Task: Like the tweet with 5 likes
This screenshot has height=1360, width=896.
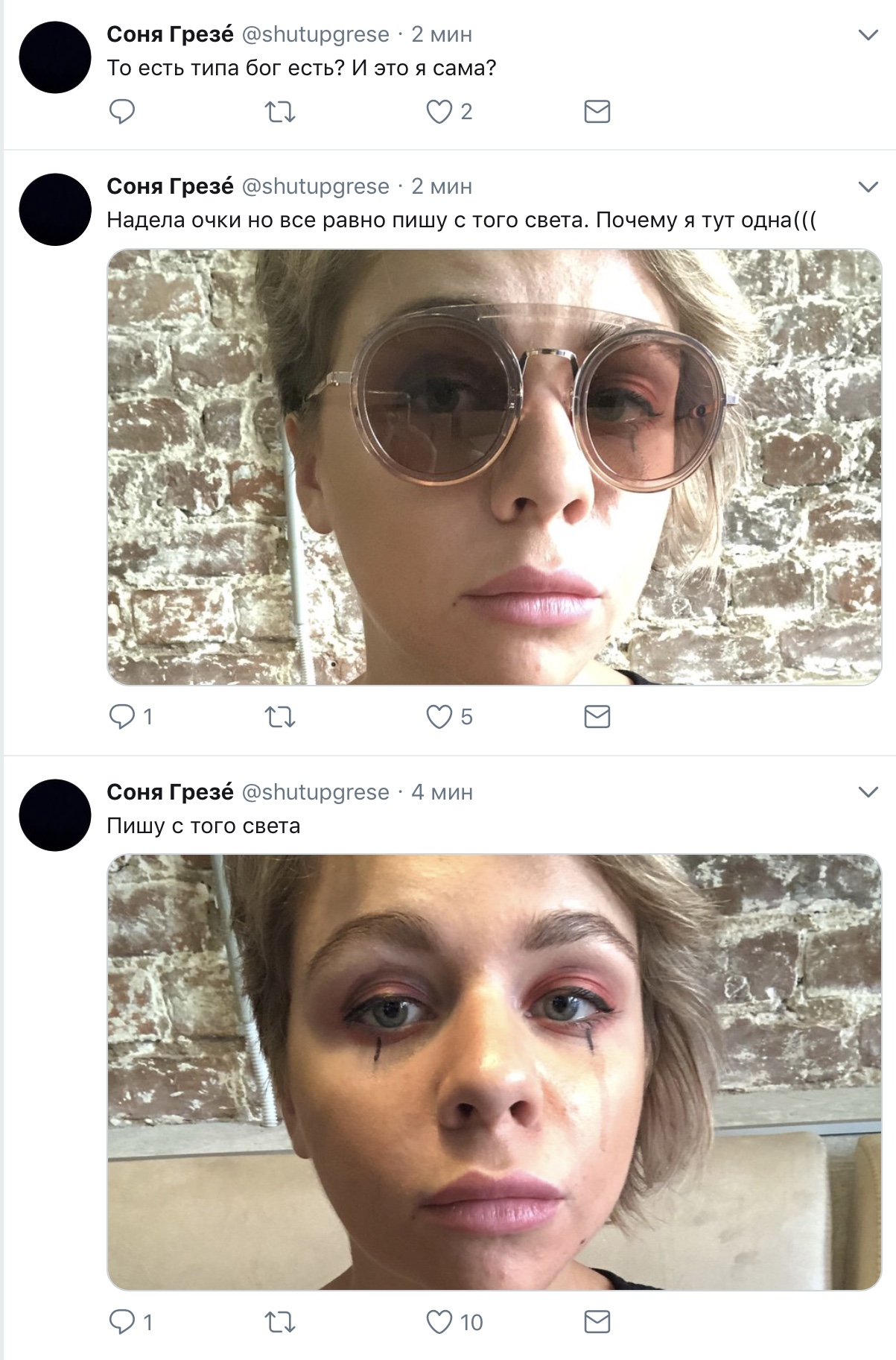Action: pyautogui.click(x=439, y=717)
